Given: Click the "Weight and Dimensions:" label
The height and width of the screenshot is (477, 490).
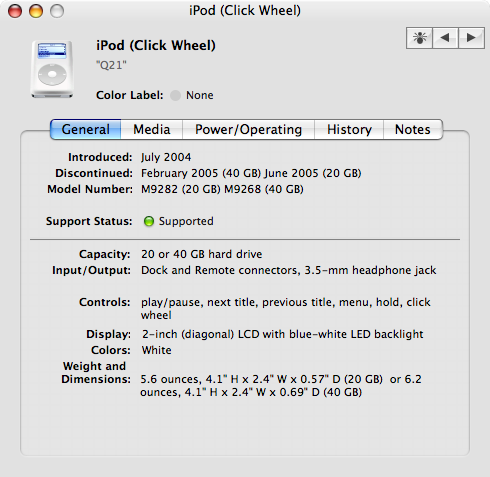Looking at the screenshot, I should coord(96,373).
